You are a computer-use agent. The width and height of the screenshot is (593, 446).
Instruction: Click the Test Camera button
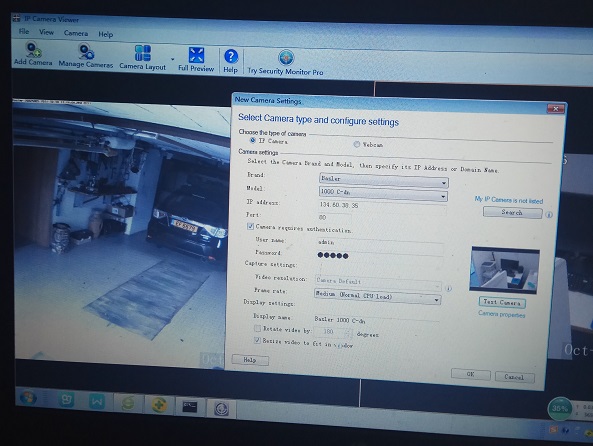pyautogui.click(x=502, y=302)
